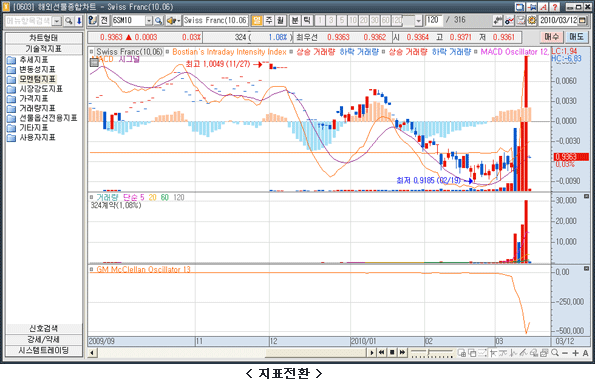This screenshot has width=595, height=384.
Task: Expand the 변동성지표 folder
Action: (x=31, y=69)
